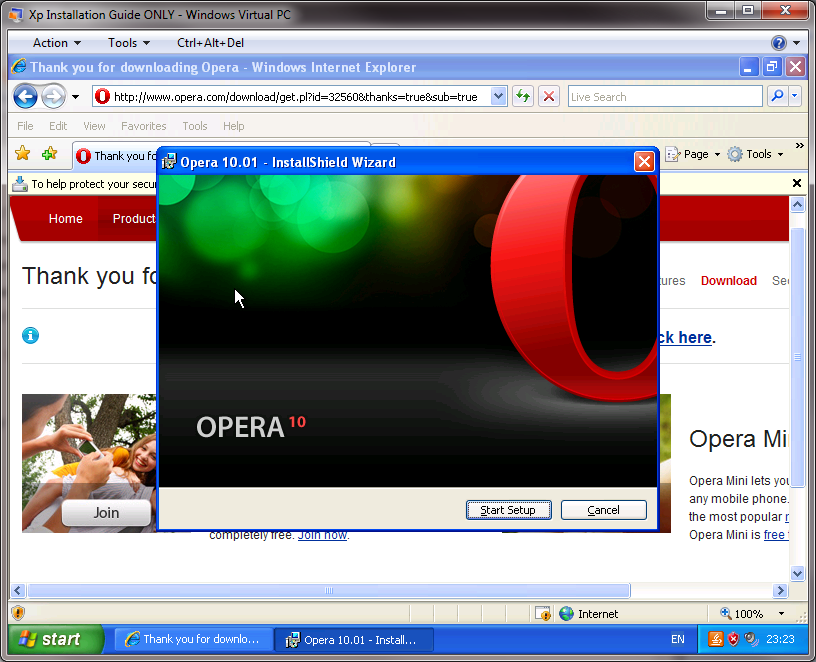
Task: Open the IE Favorites menu
Action: click(x=144, y=126)
